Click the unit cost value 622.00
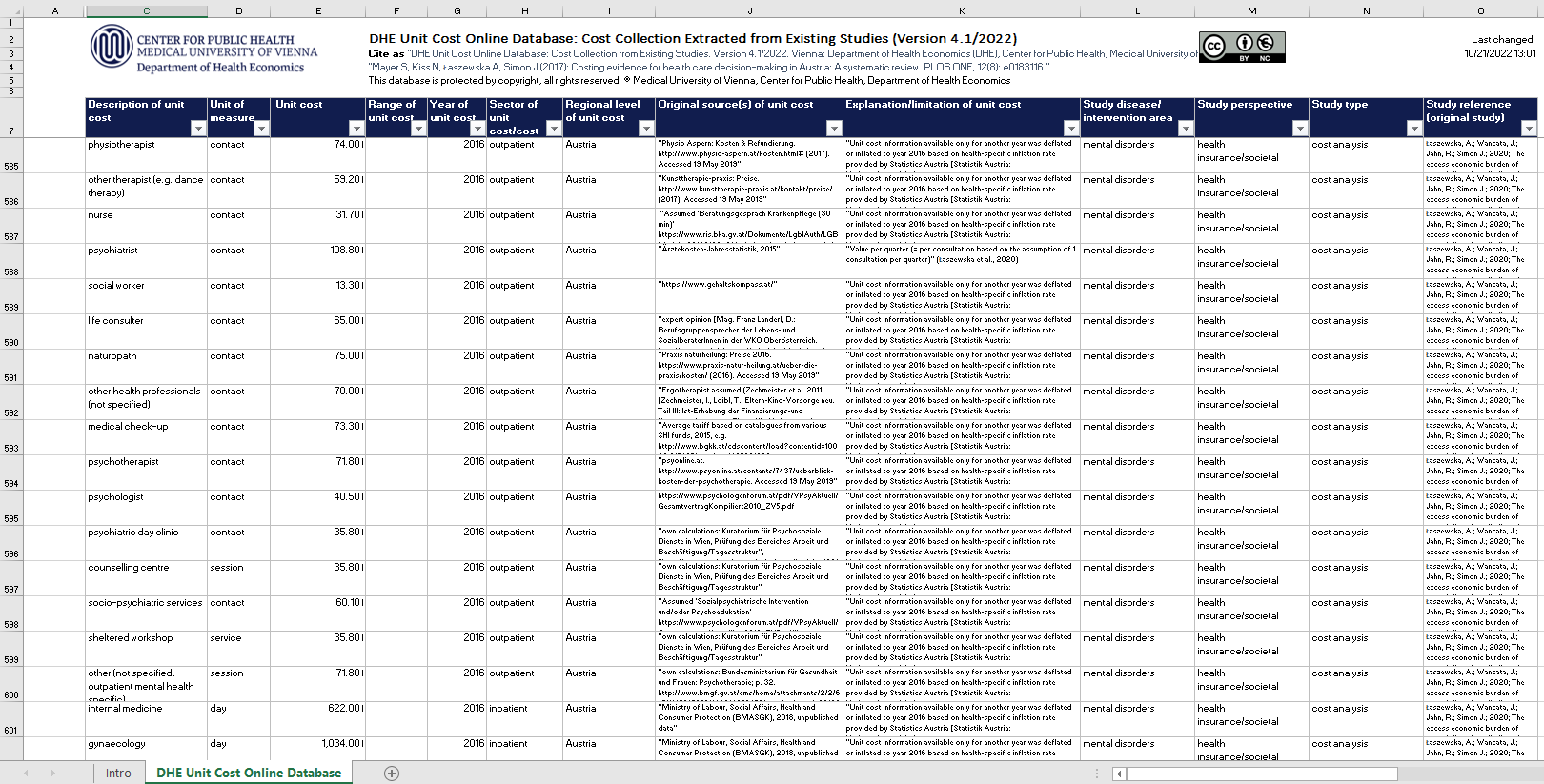 point(318,719)
